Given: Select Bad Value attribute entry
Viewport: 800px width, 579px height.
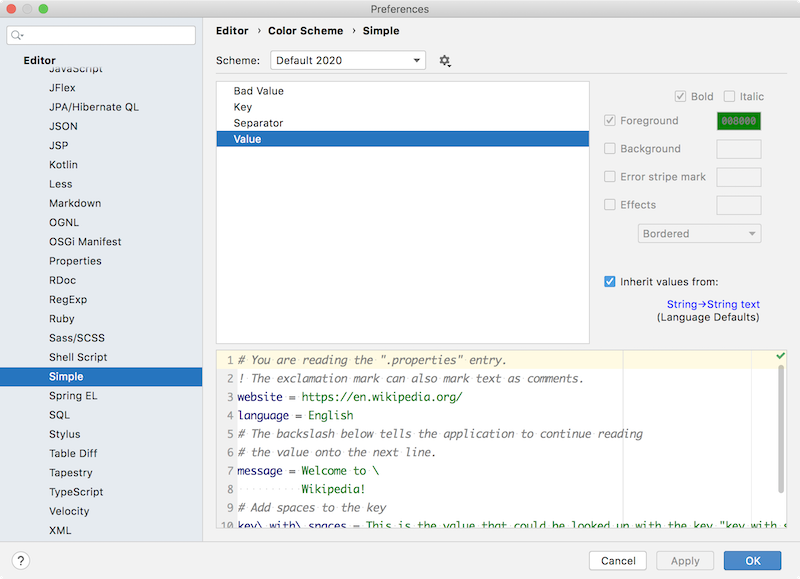Looking at the screenshot, I should (258, 91).
